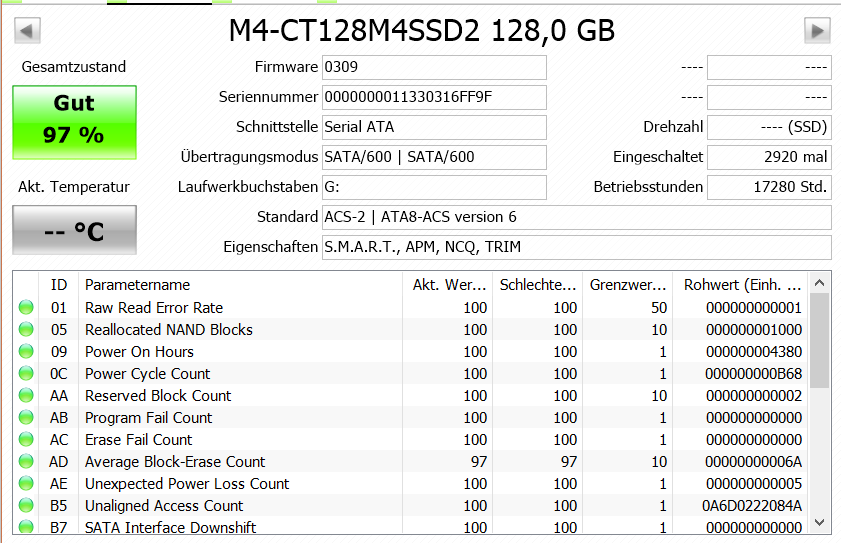
Task: Click the Eingeschaltet field 2920 mal
Action: pos(769,157)
